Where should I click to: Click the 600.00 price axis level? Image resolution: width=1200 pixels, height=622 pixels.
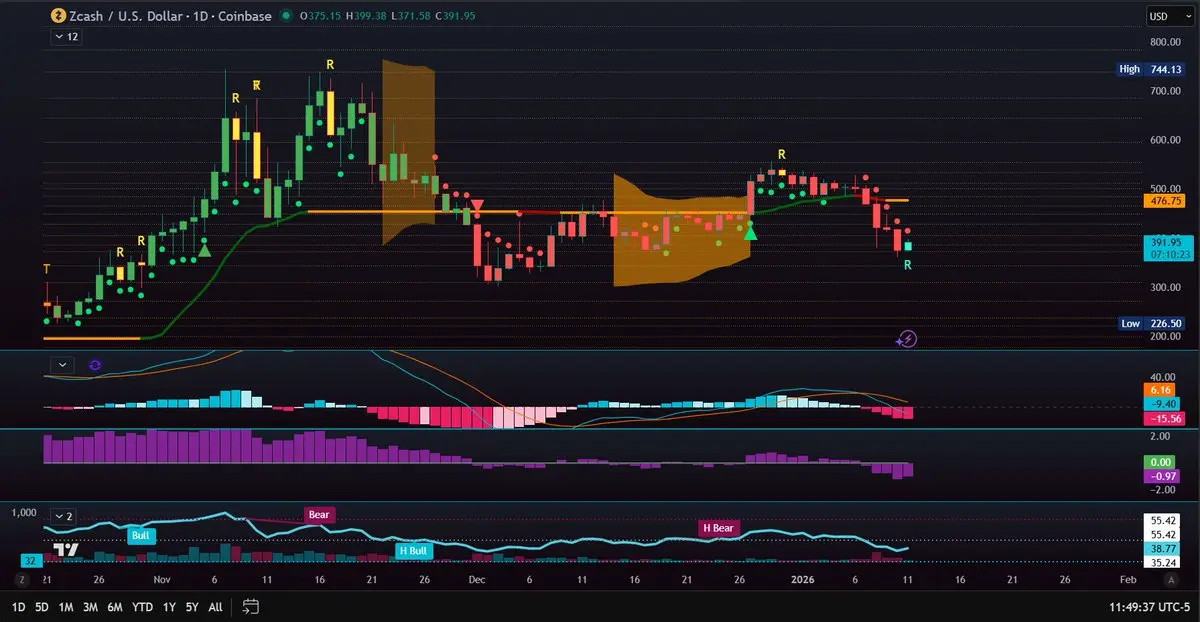[x=1166, y=140]
